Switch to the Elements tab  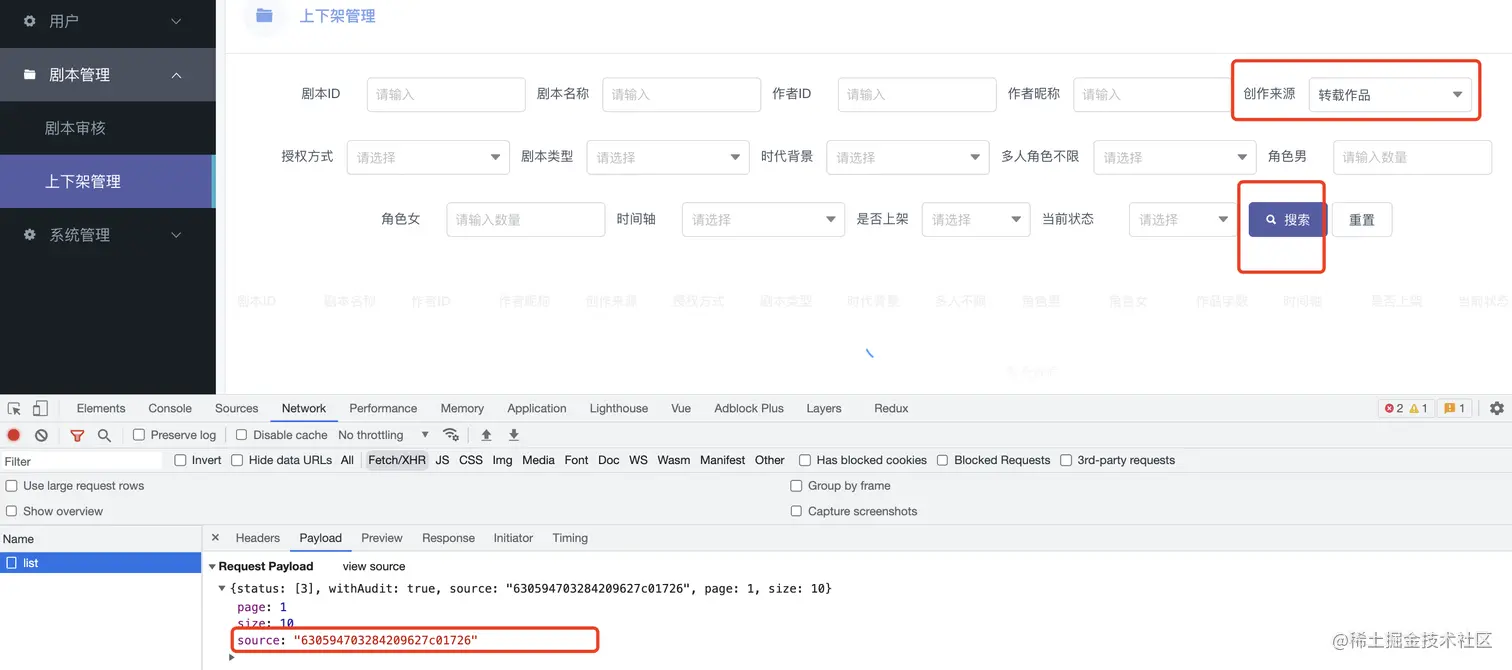(x=101, y=408)
